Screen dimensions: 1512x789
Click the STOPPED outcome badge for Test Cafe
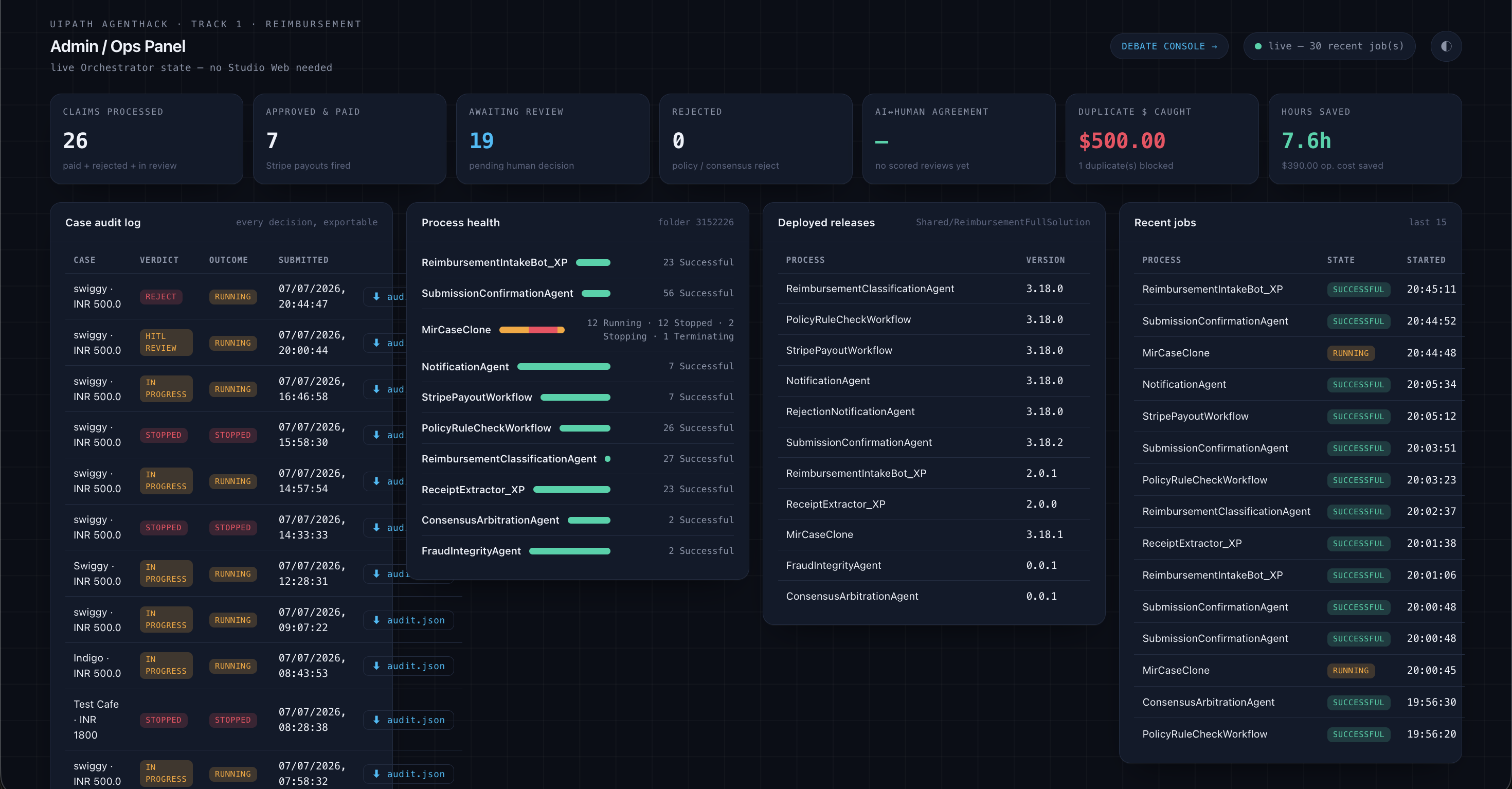click(x=232, y=720)
